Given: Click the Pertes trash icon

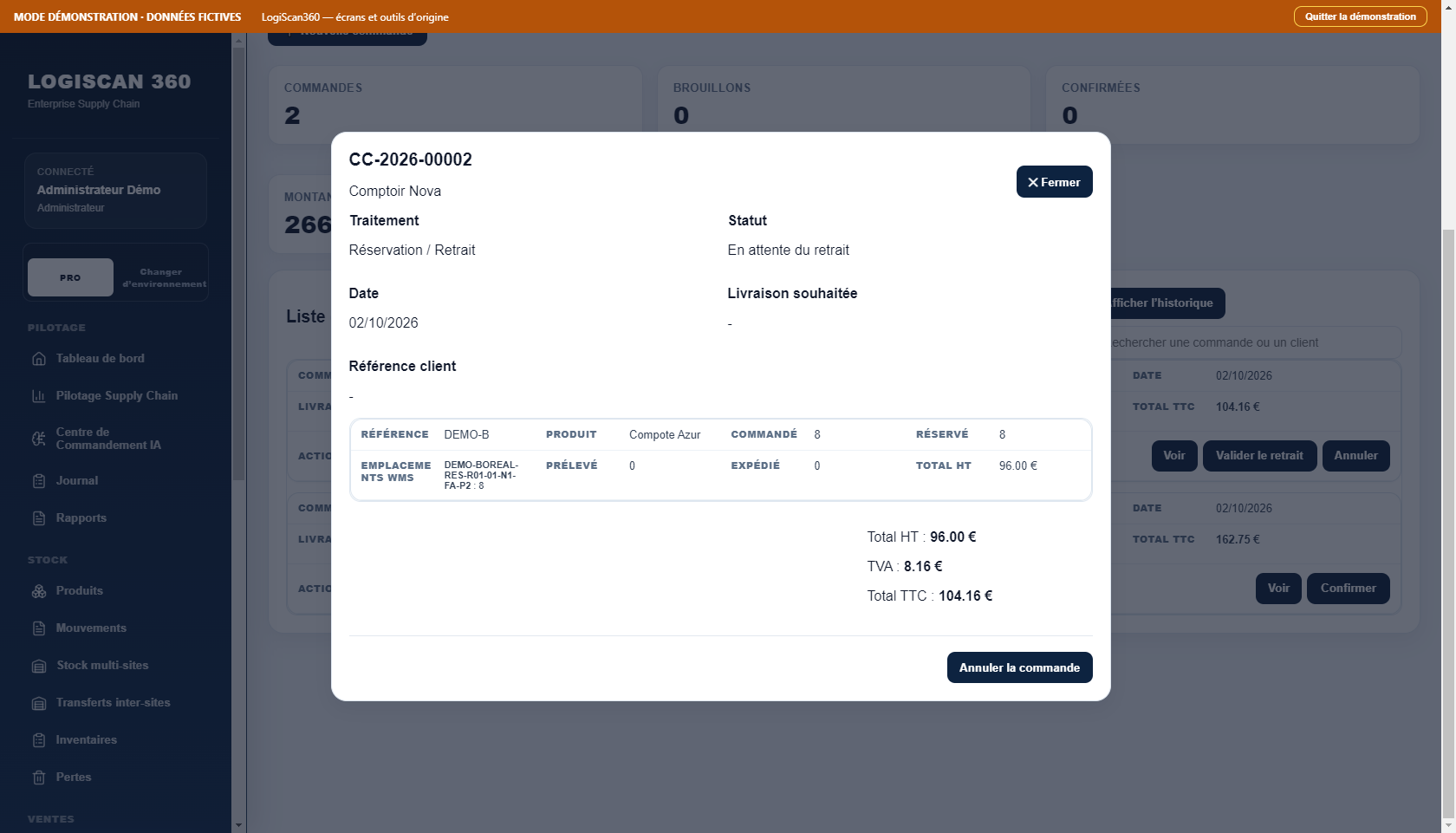Looking at the screenshot, I should [39, 778].
